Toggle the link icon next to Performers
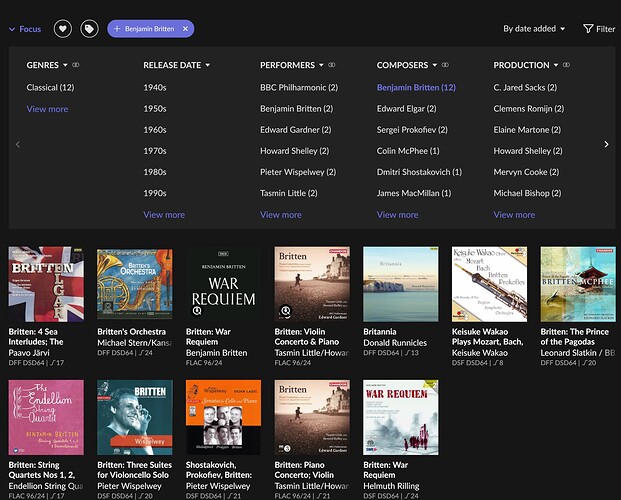The image size is (621, 500). [332, 65]
